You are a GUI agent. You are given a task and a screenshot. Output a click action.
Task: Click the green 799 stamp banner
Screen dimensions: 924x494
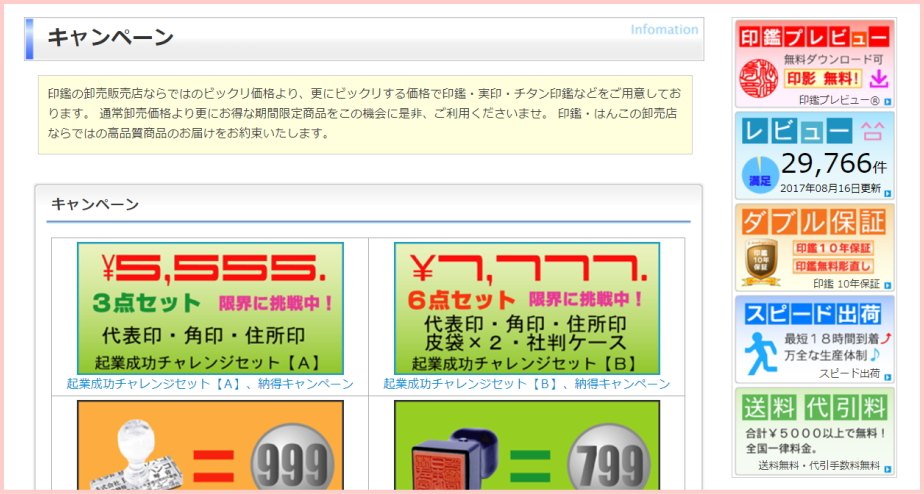click(527, 445)
